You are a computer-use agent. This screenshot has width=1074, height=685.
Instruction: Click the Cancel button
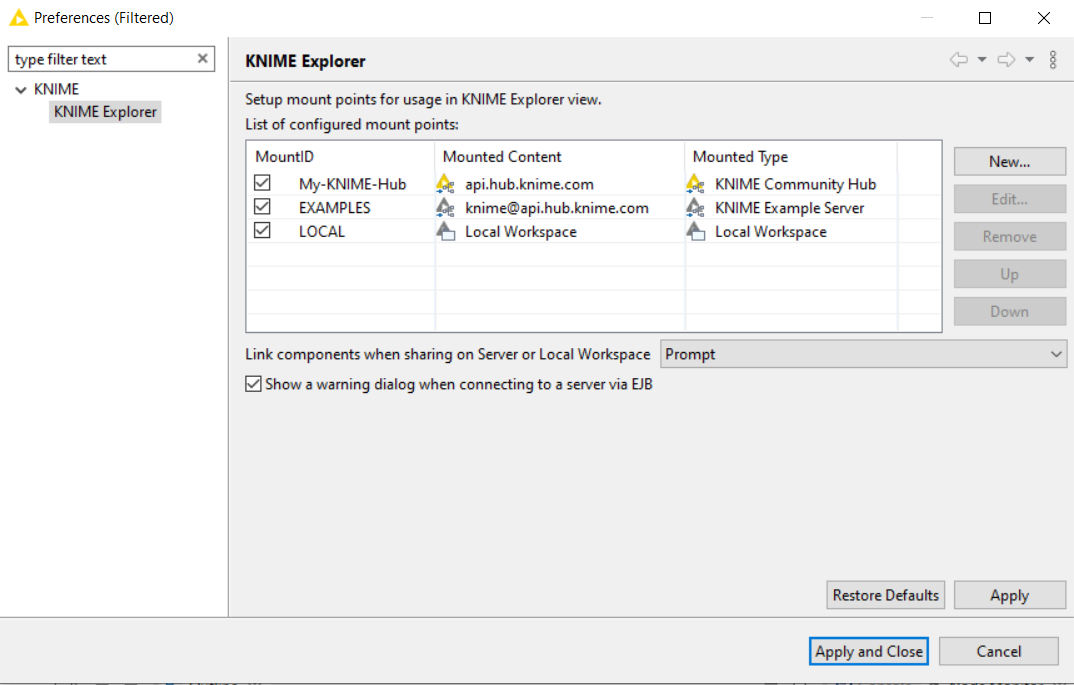[999, 651]
